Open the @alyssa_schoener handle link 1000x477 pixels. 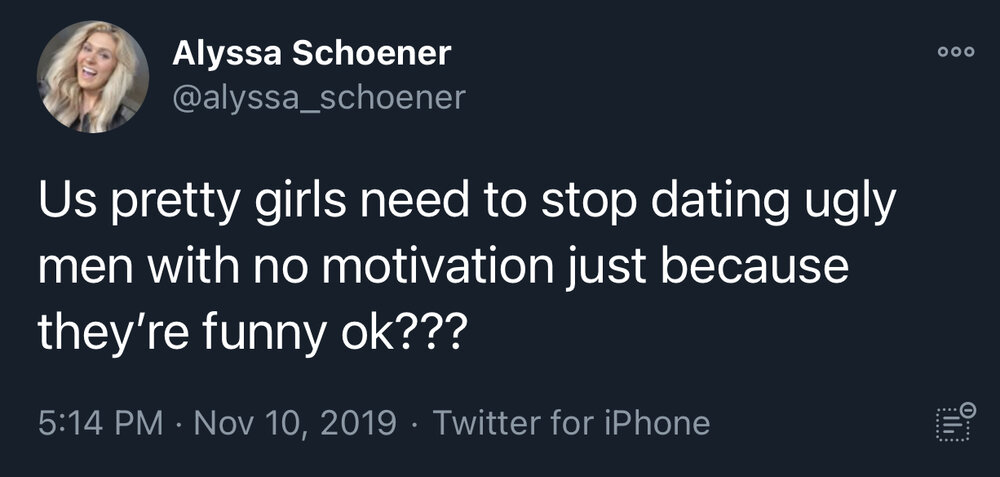[x=319, y=98]
